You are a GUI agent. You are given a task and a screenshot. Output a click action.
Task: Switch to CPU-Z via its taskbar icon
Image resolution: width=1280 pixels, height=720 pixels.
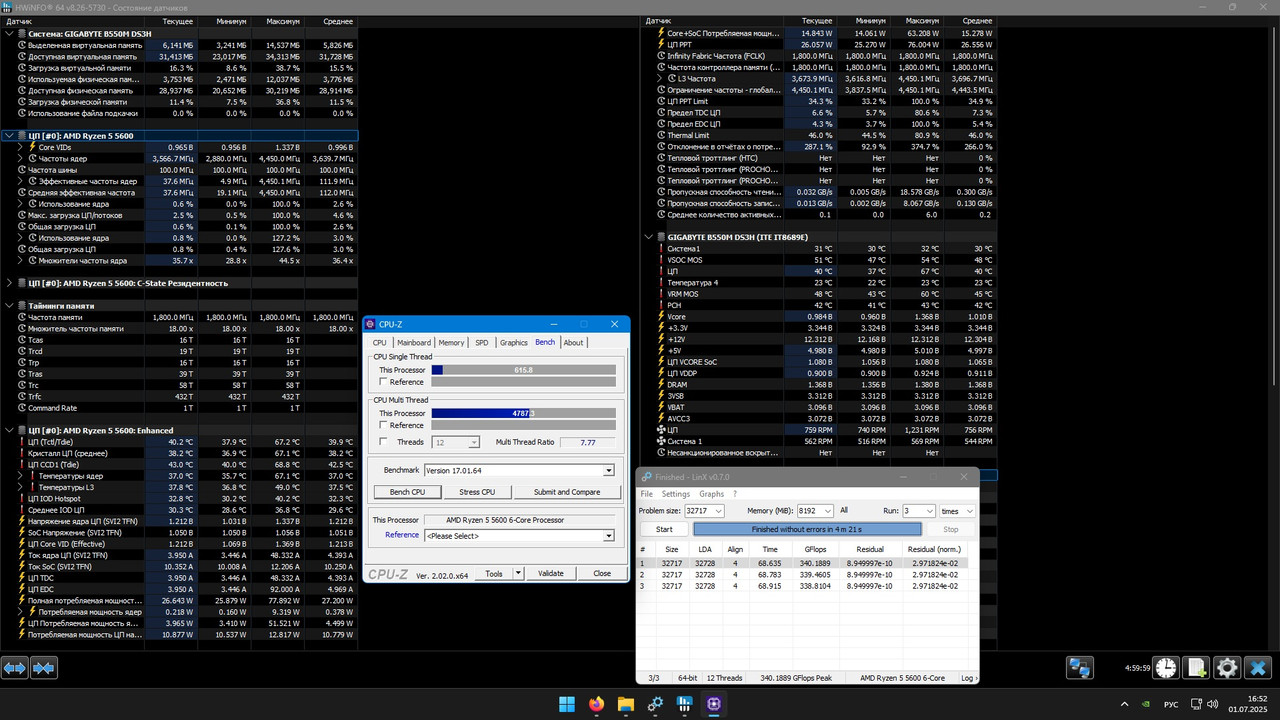(x=713, y=704)
